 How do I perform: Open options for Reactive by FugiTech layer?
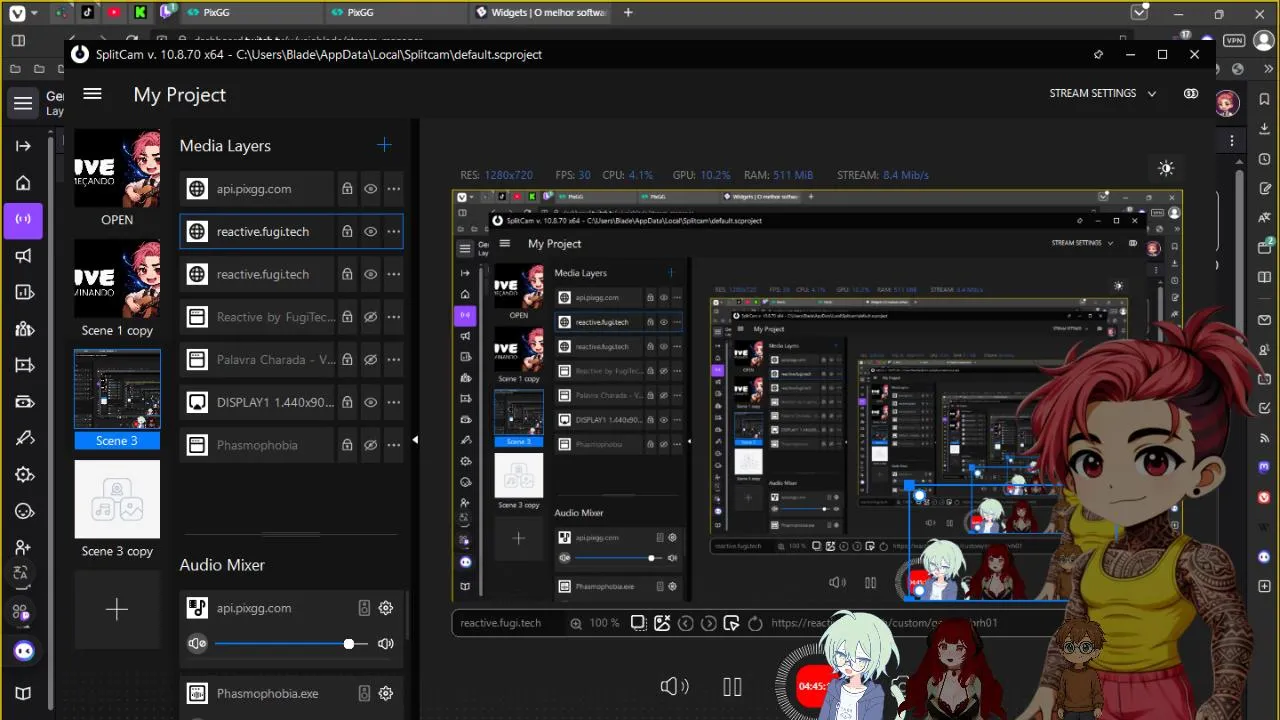394,317
